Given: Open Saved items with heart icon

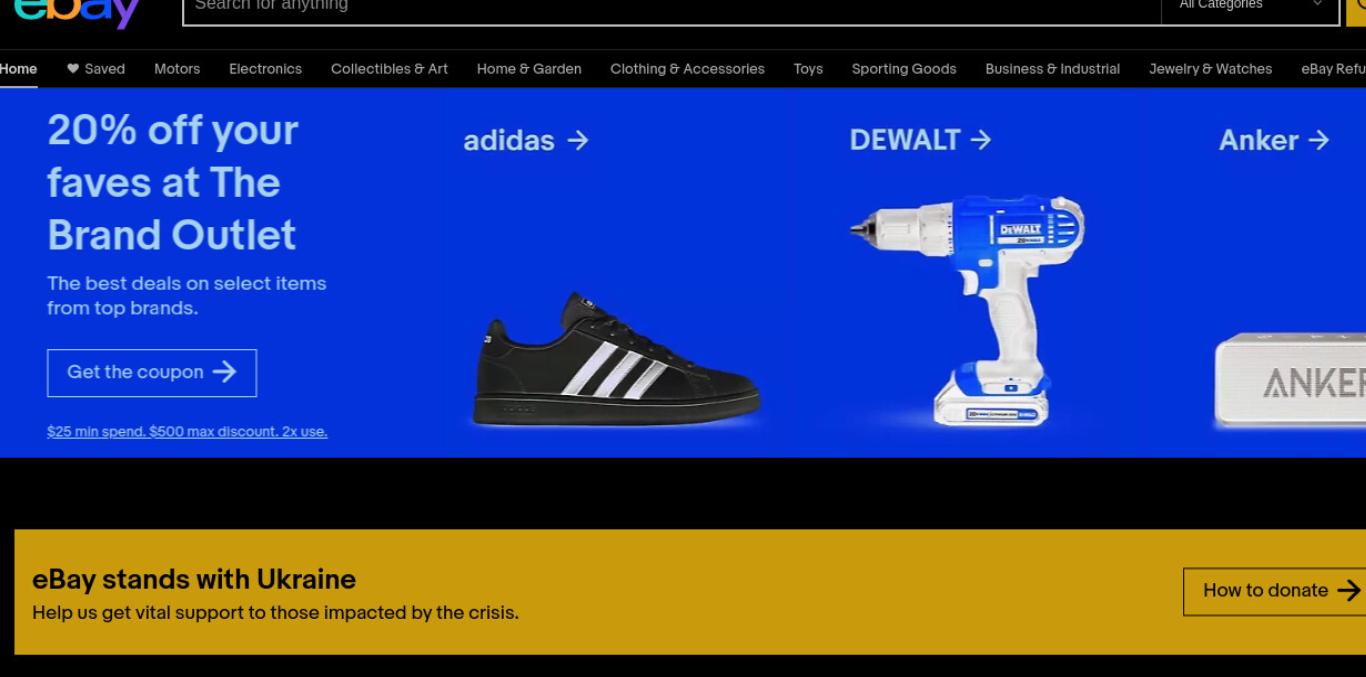Looking at the screenshot, I should tap(96, 69).
